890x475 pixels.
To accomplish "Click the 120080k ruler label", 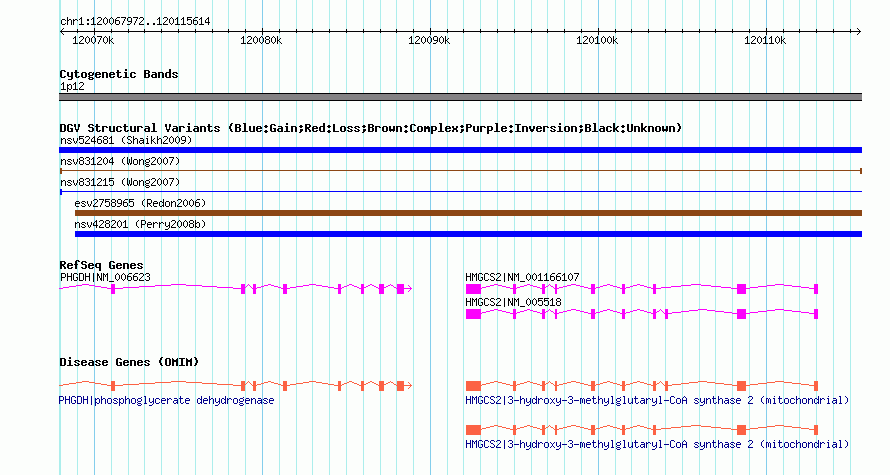I will click(261, 41).
